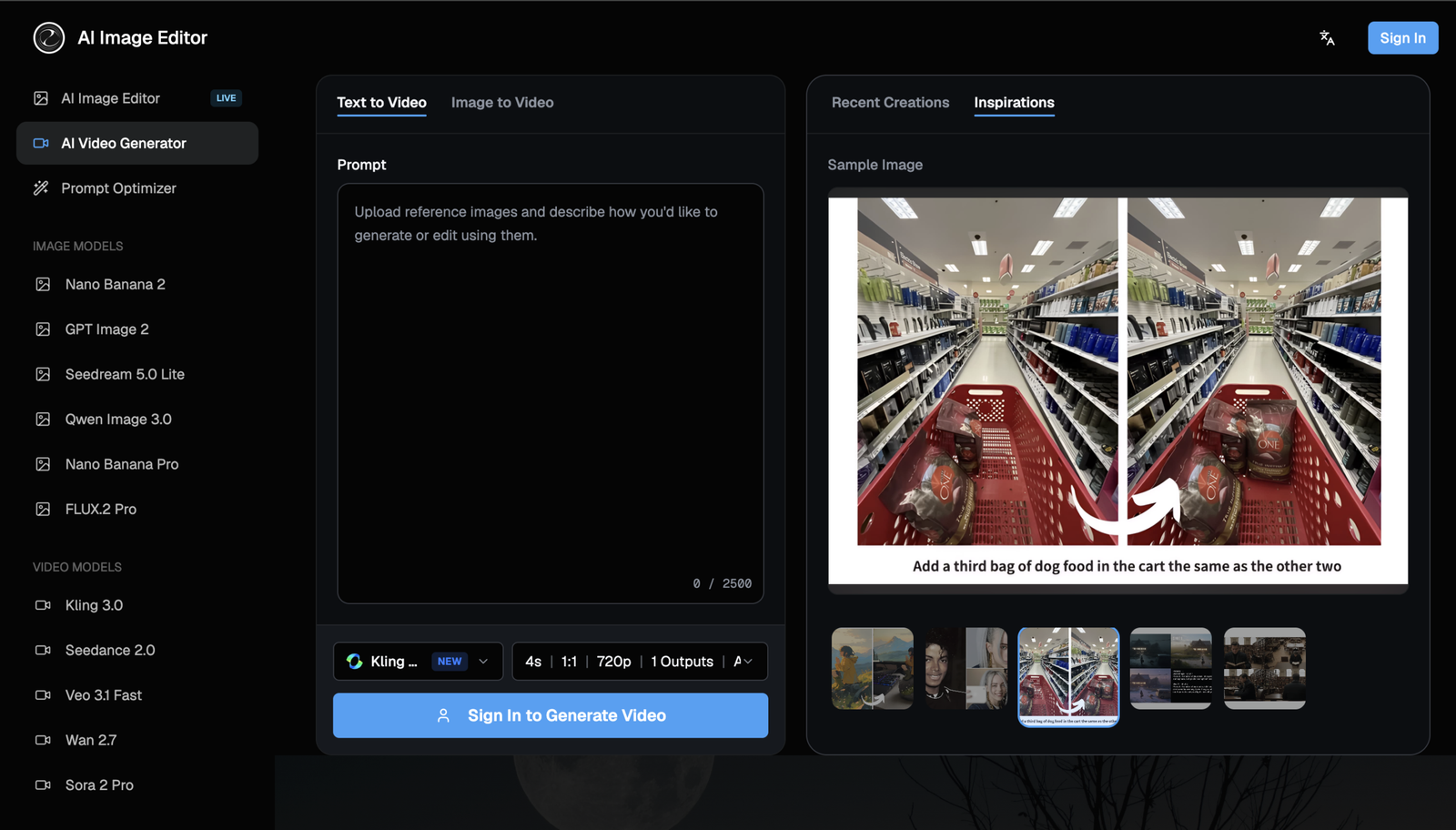Click the Seedance 2.0 video camera icon
Viewport: 1456px width, 830px height.
pos(43,650)
